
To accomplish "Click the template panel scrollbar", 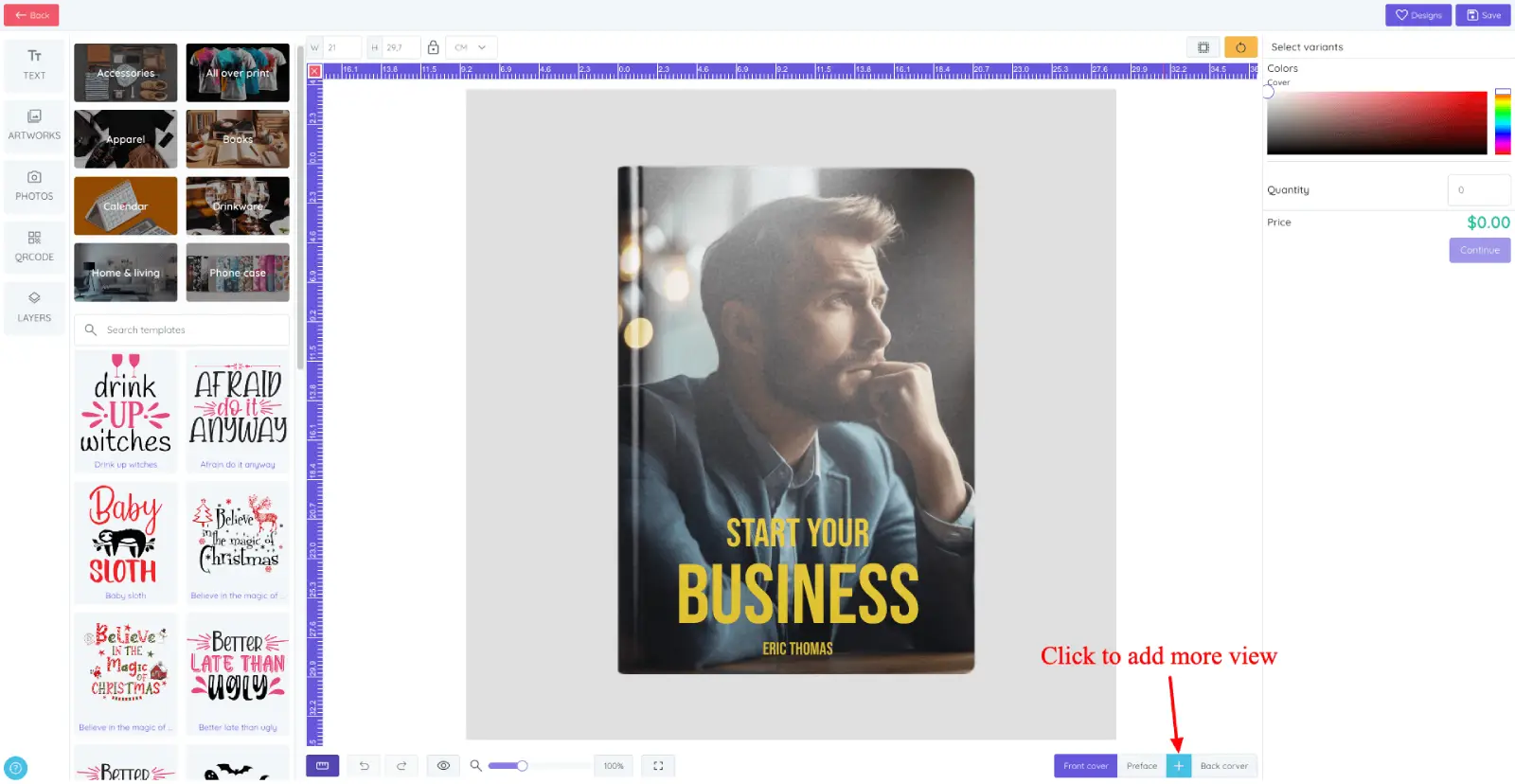I will click(300, 208).
